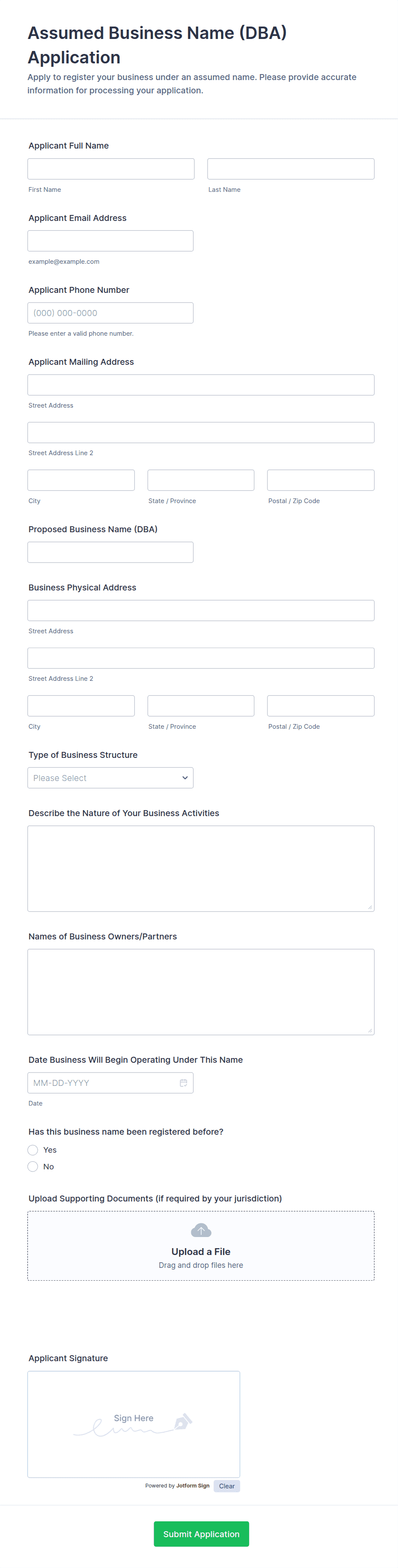The height and width of the screenshot is (1568, 398).
Task: Click the cloud upload icon
Action: (201, 1230)
